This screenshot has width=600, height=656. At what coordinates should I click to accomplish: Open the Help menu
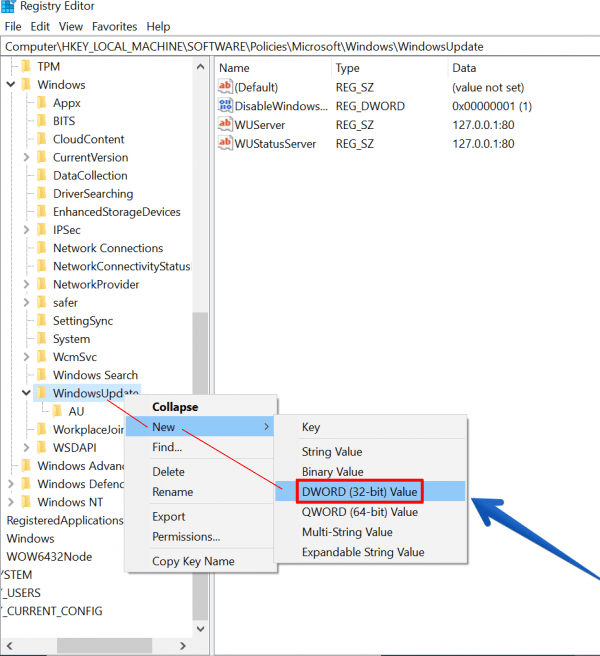[x=158, y=26]
